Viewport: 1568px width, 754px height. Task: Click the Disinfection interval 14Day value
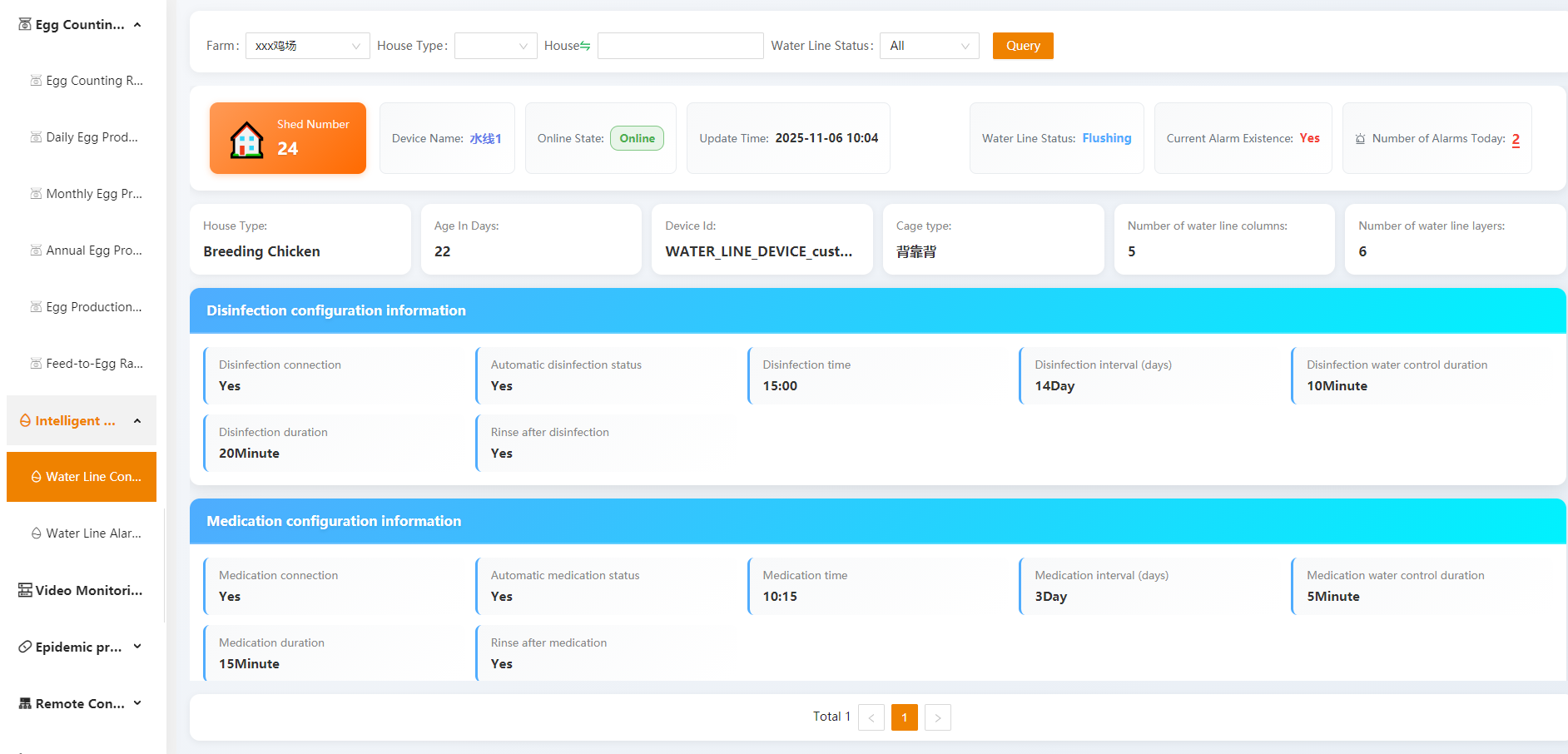coord(1054,386)
